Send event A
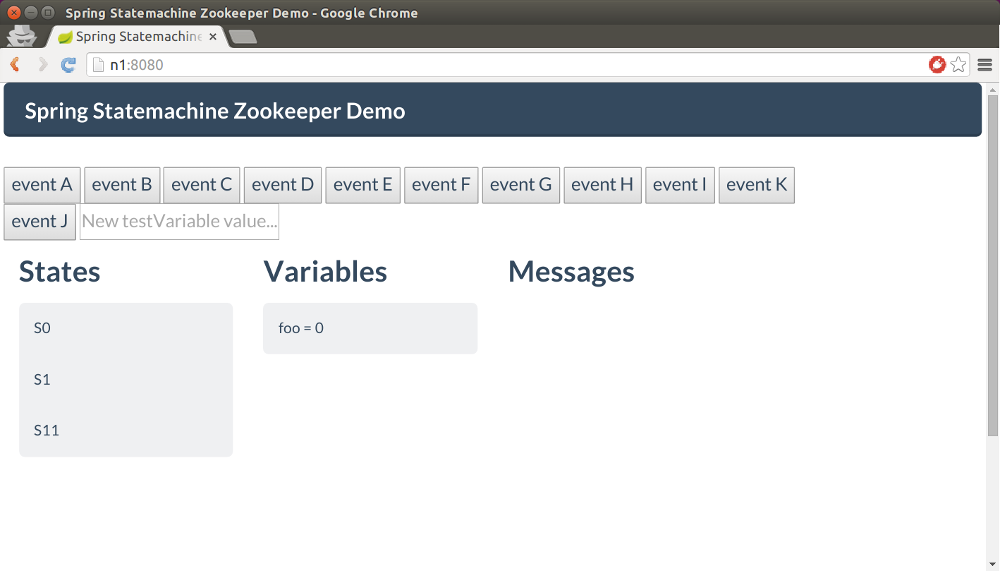This screenshot has height=571, width=1000. pos(42,185)
